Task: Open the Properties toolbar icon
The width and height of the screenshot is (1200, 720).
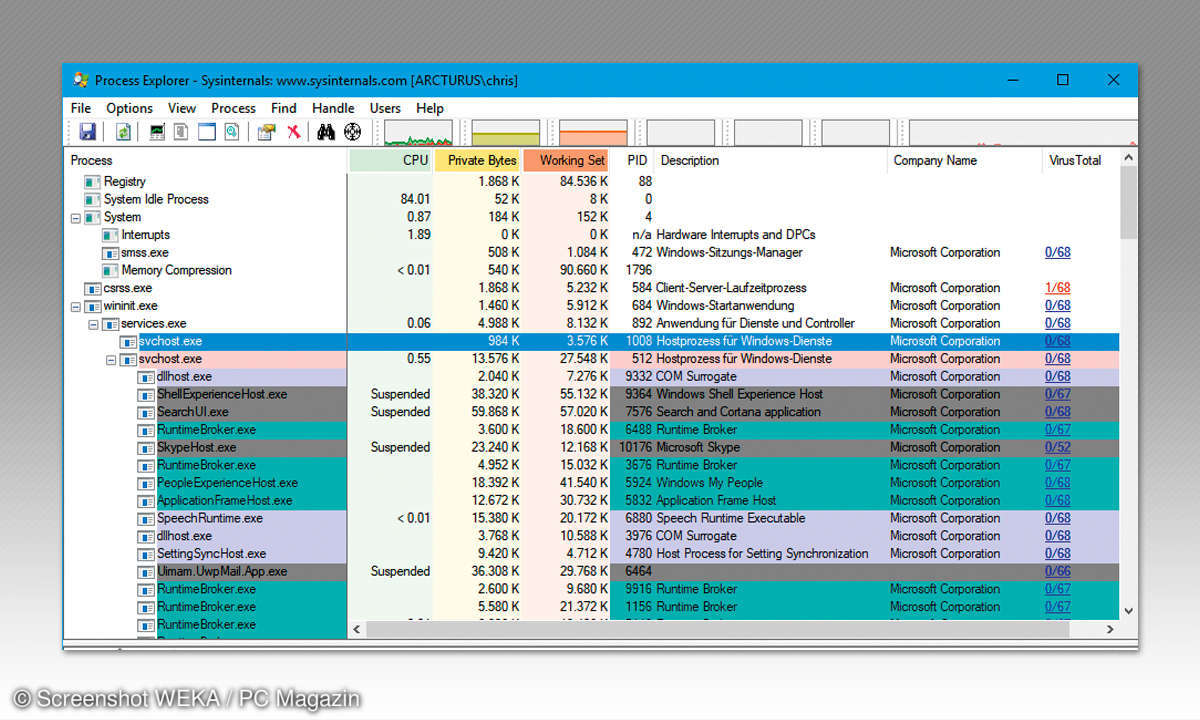Action: click(267, 132)
